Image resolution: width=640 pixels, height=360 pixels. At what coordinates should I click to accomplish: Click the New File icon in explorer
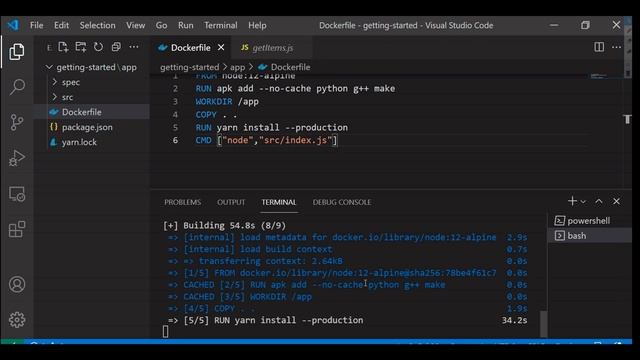(x=63, y=47)
